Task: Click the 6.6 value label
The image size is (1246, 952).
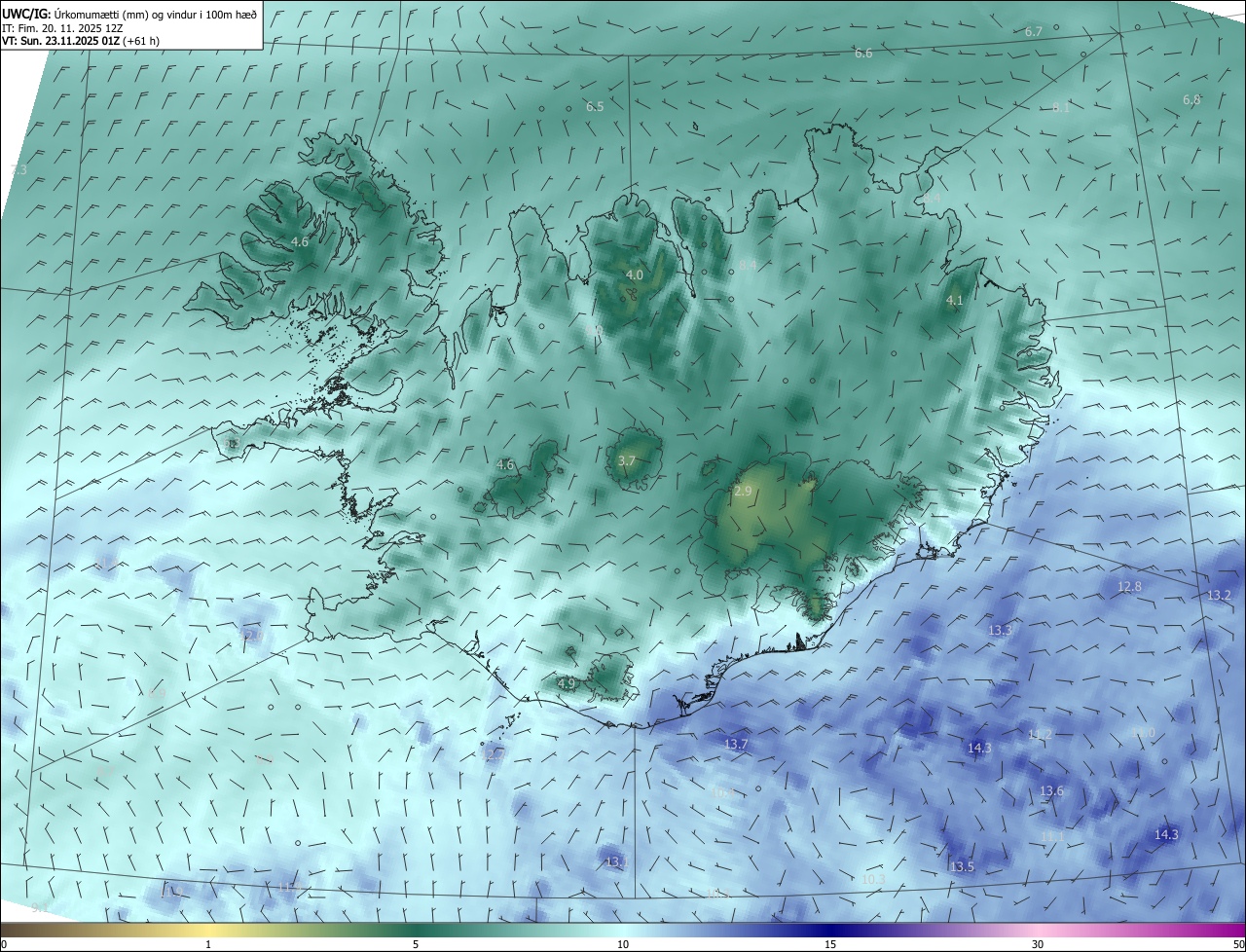Action: point(863,54)
